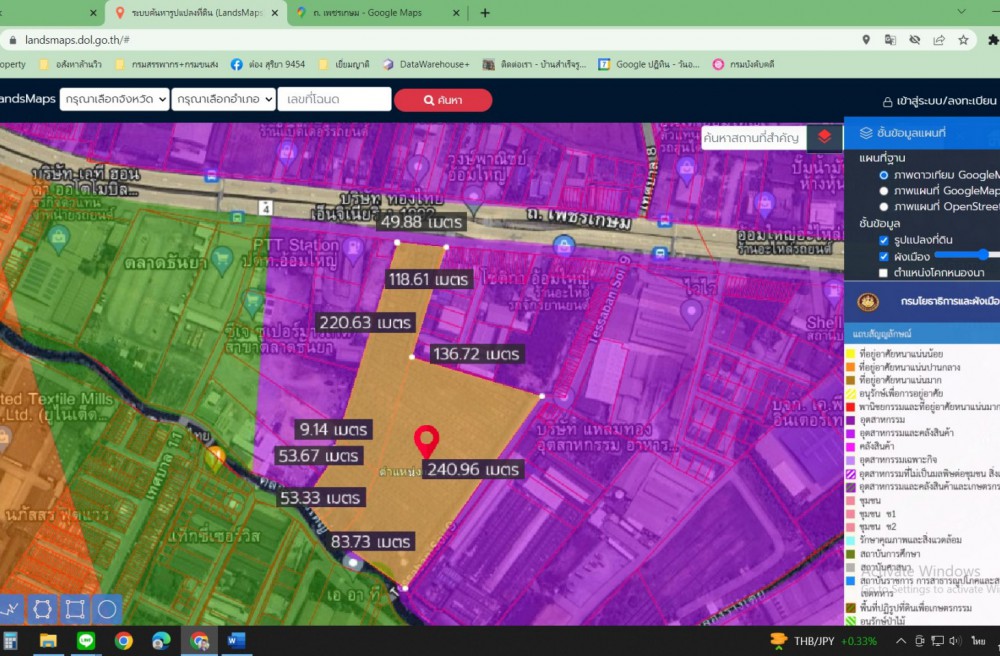
Task: Select the line measurement tool
Action: coord(10,608)
